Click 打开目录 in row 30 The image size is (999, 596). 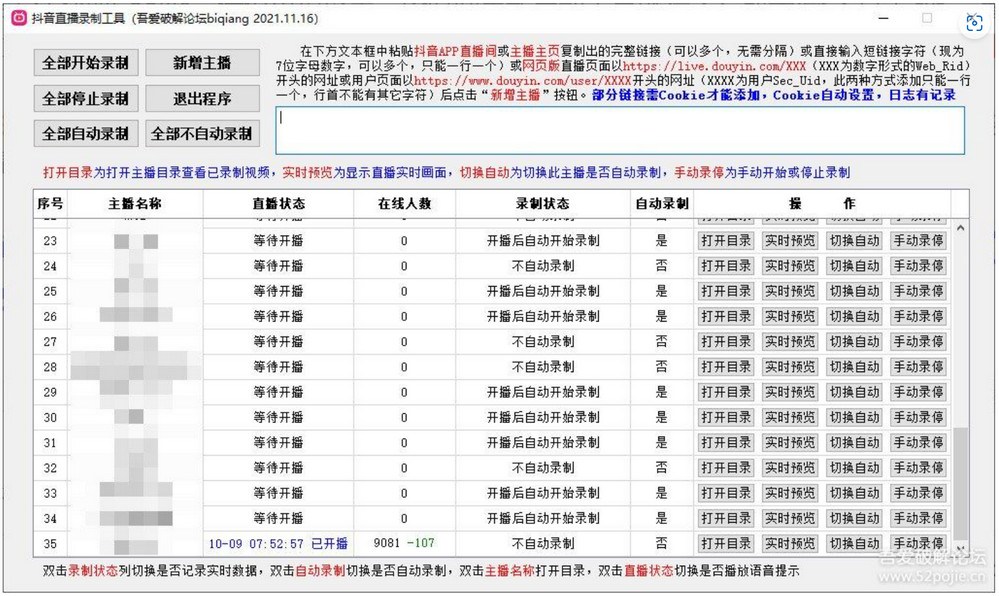(x=726, y=418)
